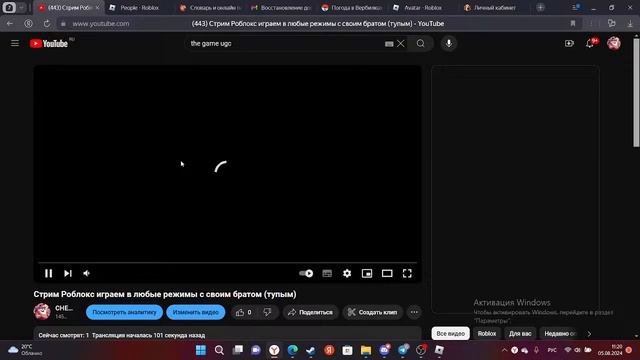
Task: Click the video title heading
Action: [165, 294]
